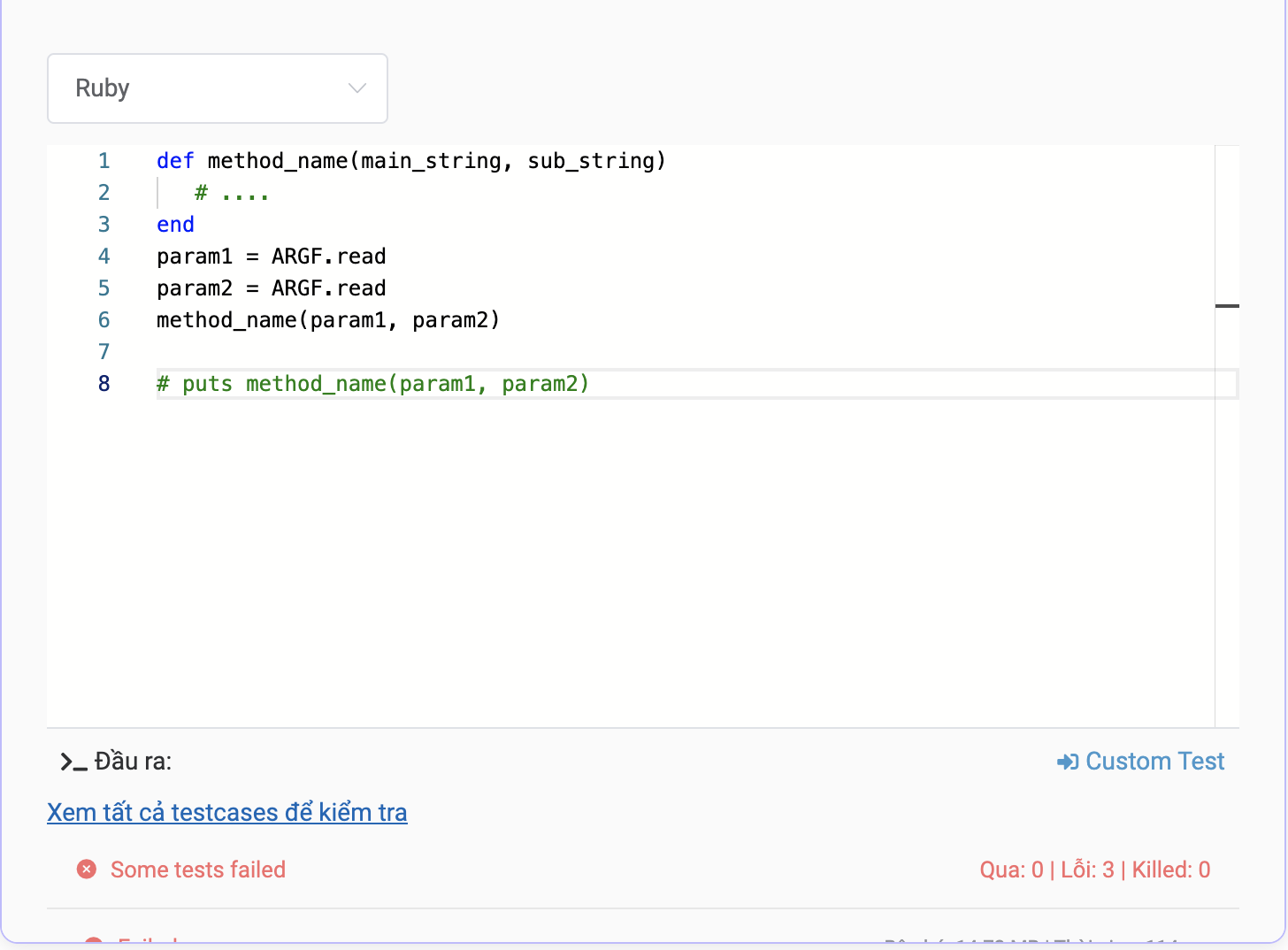Click the chevron arrow in the language selector
Screen dimensions: 1288x950
click(x=357, y=88)
